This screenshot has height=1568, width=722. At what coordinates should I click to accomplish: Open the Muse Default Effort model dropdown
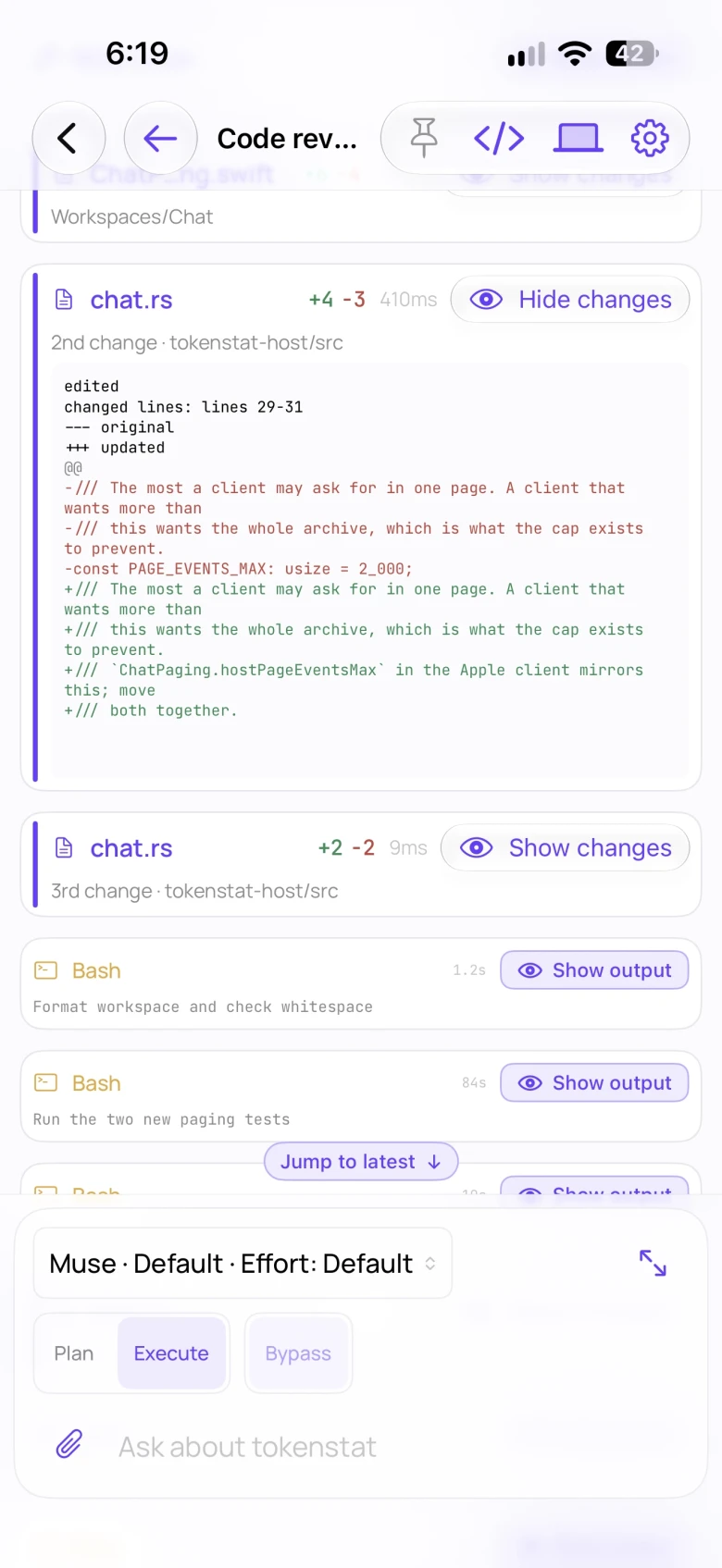coord(243,1264)
